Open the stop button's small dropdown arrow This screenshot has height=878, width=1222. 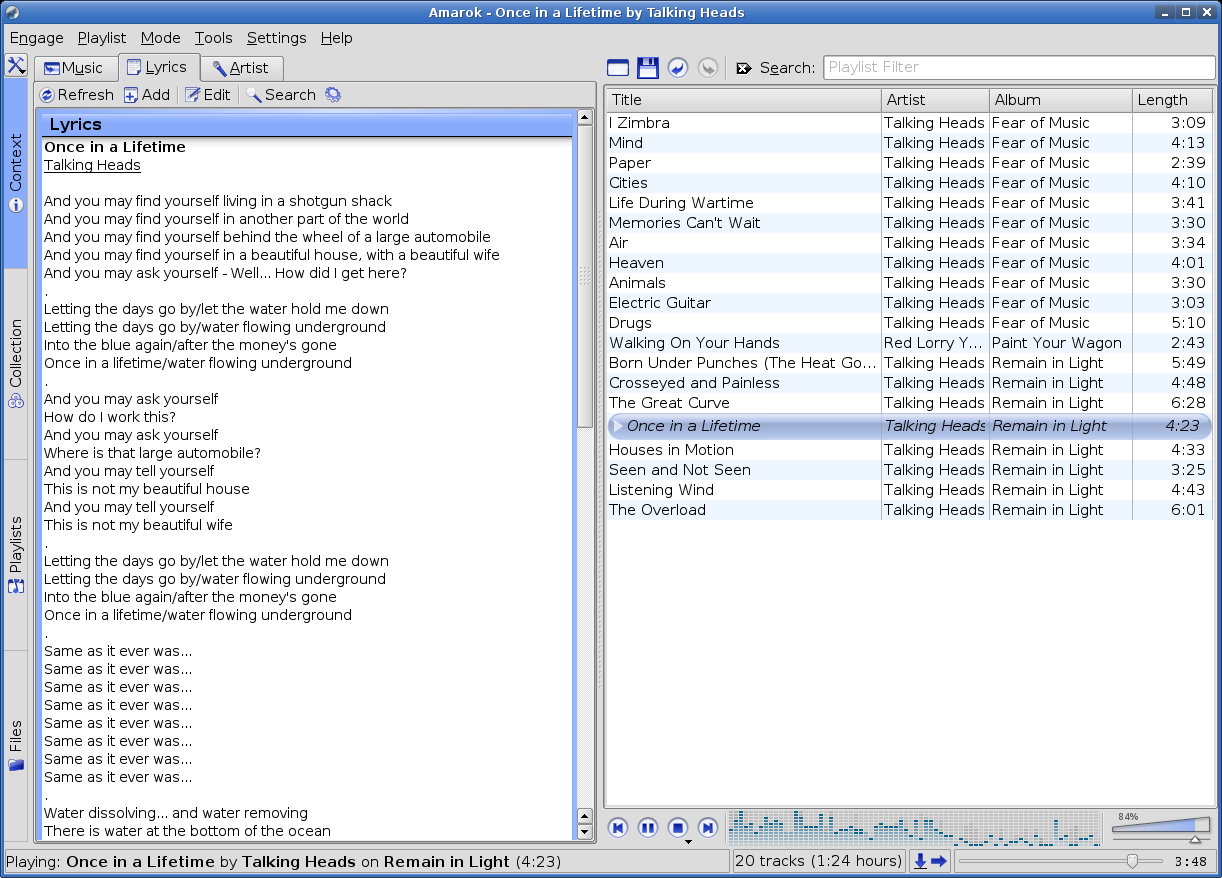(688, 842)
